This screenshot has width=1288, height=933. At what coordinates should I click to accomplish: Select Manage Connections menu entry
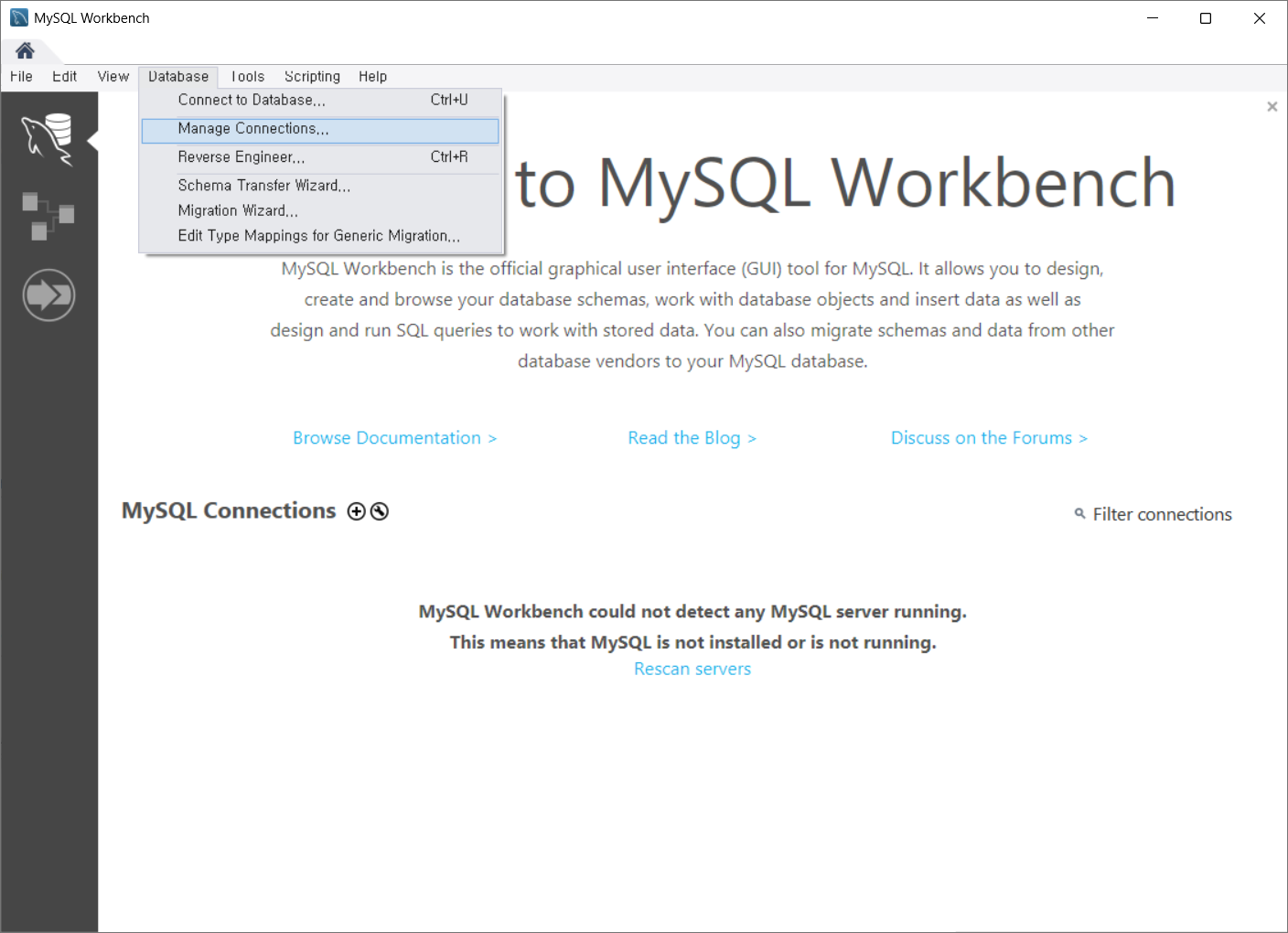click(320, 129)
